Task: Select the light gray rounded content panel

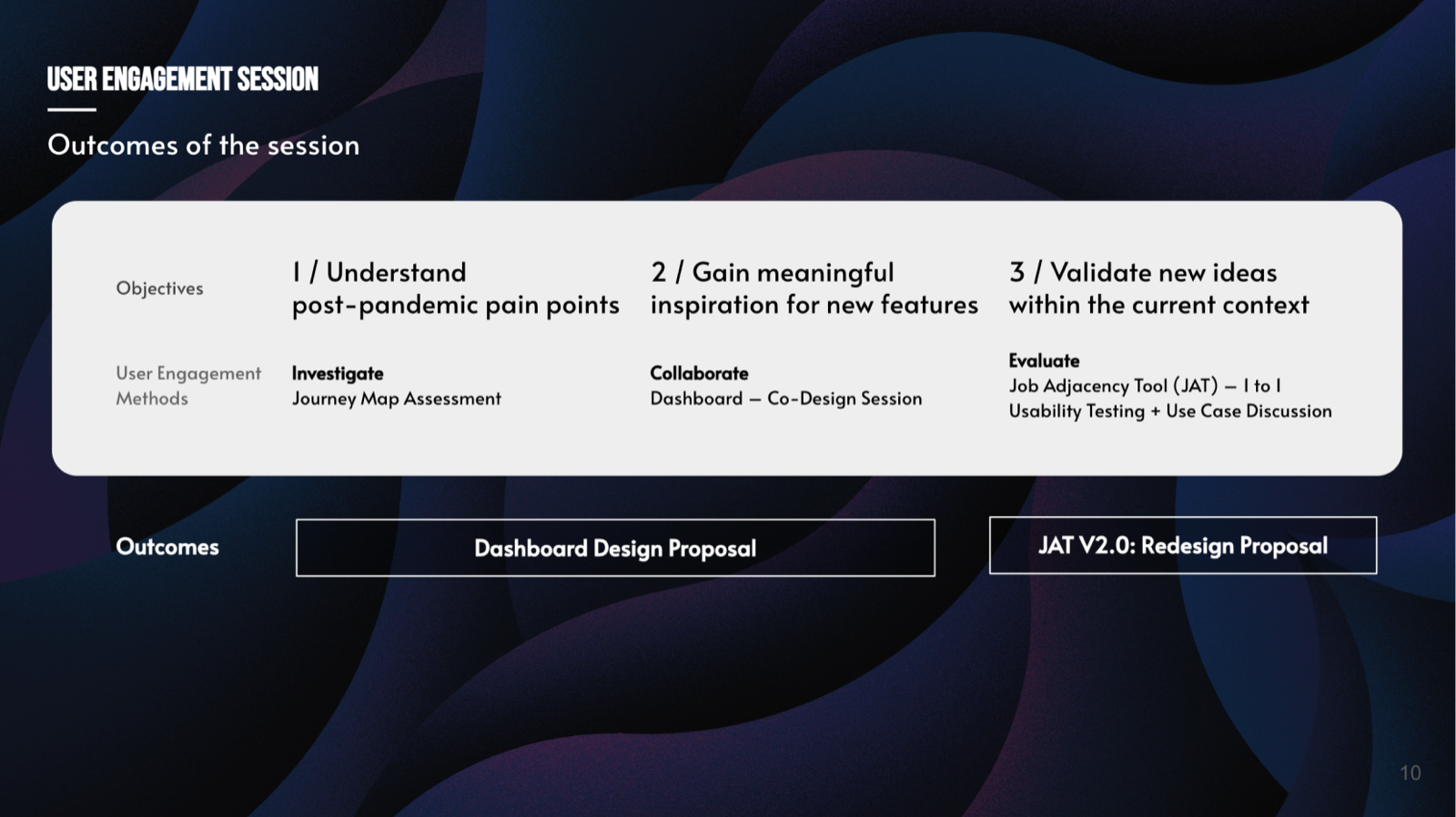Action: pos(727,338)
